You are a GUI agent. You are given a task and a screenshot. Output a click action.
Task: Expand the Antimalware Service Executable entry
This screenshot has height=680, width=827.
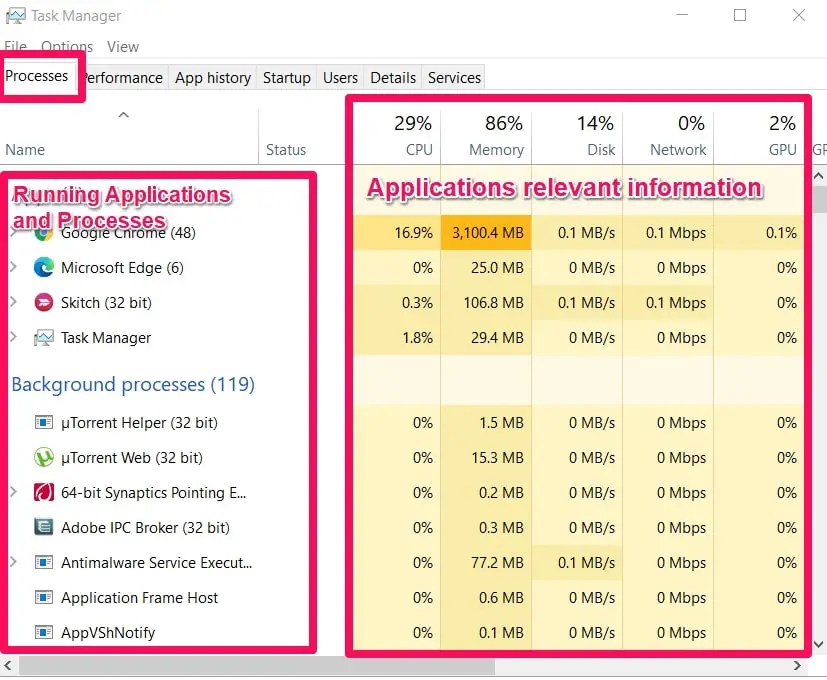pos(14,562)
